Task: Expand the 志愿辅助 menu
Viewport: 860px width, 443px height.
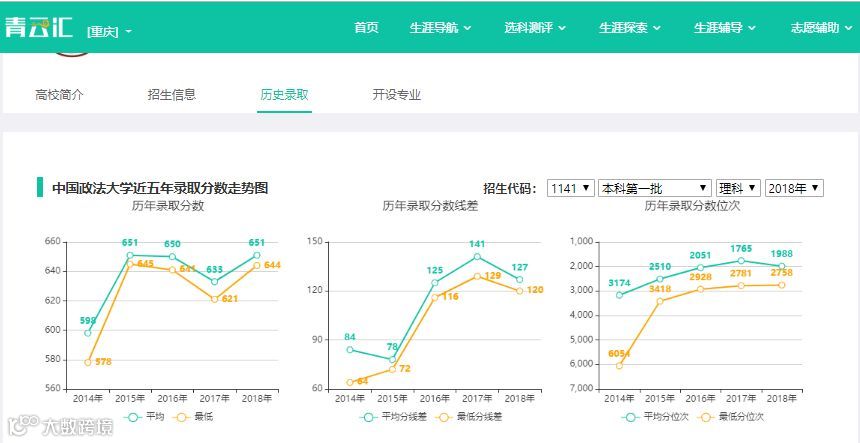Action: coord(821,27)
